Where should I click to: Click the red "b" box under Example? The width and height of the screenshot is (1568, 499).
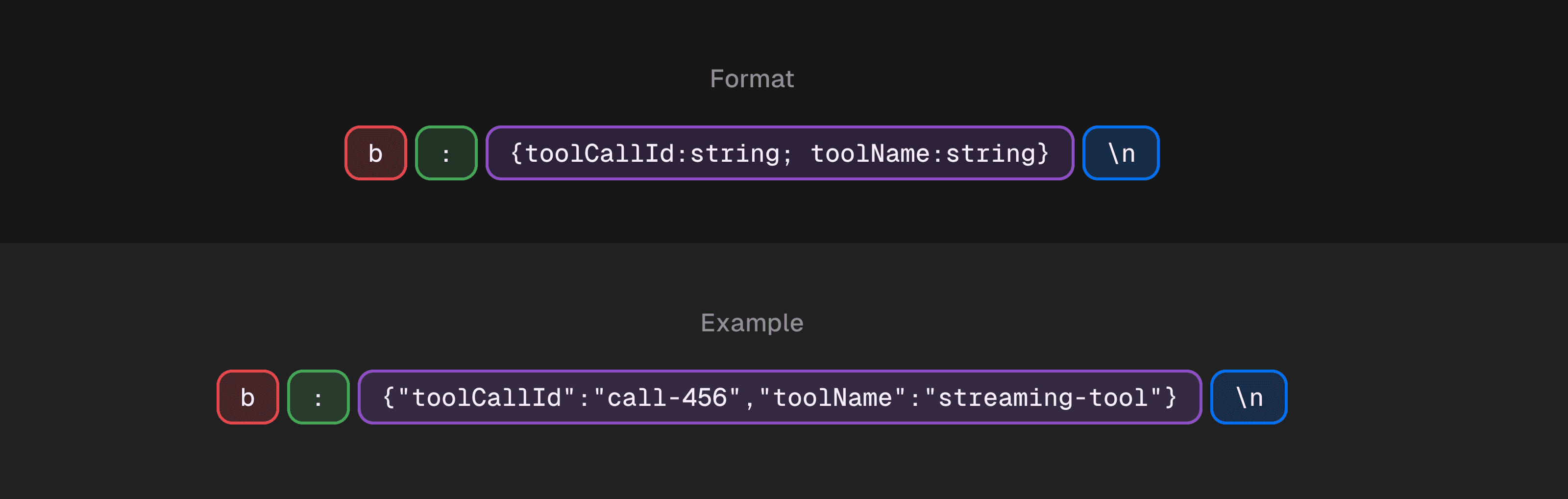(x=248, y=397)
